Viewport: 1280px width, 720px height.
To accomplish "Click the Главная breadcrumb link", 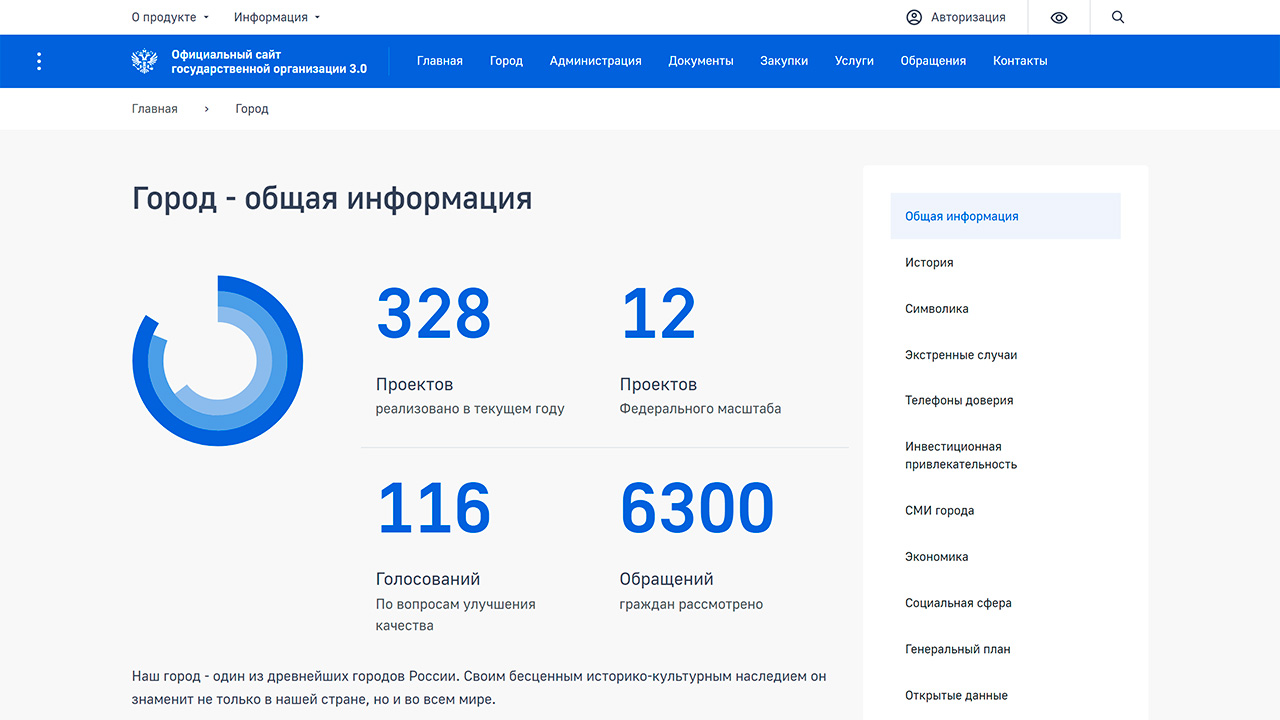I will [x=155, y=109].
